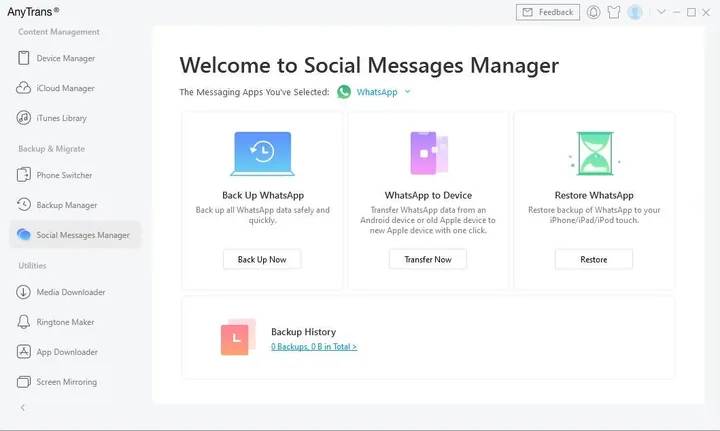
Task: Open App Downloader label
Action: coord(67,352)
